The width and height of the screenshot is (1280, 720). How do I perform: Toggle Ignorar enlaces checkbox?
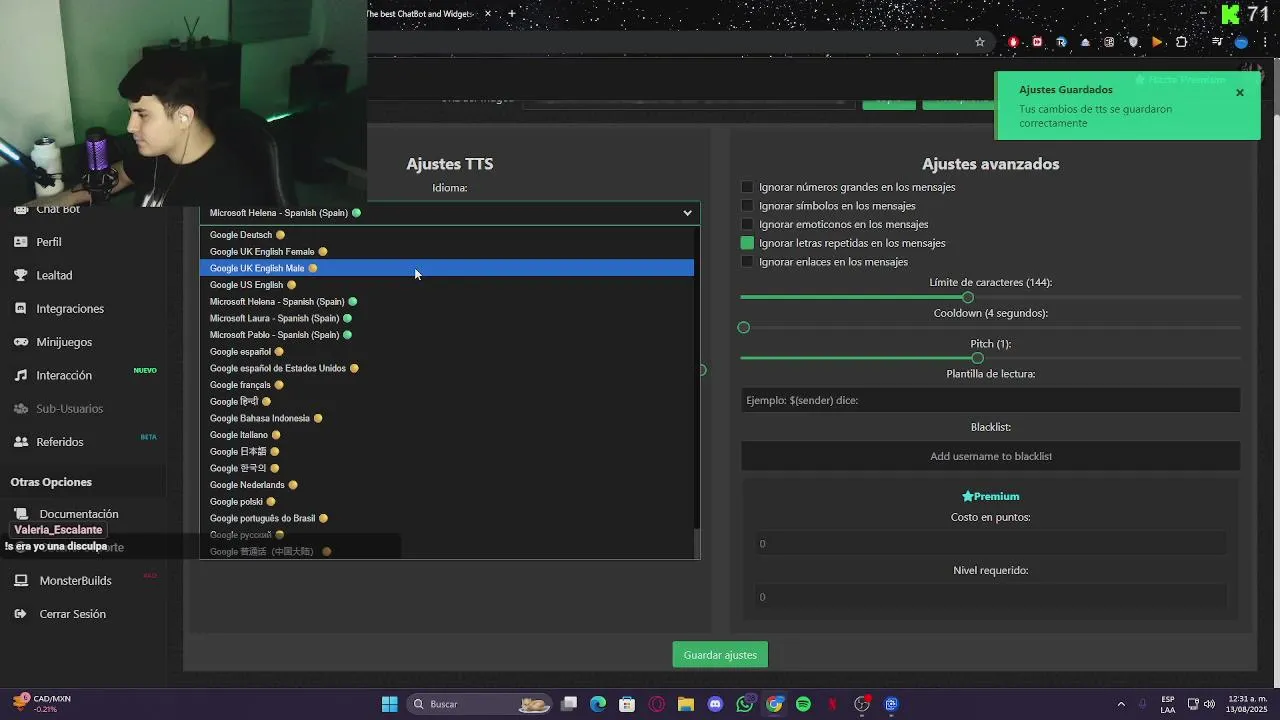pyautogui.click(x=747, y=262)
